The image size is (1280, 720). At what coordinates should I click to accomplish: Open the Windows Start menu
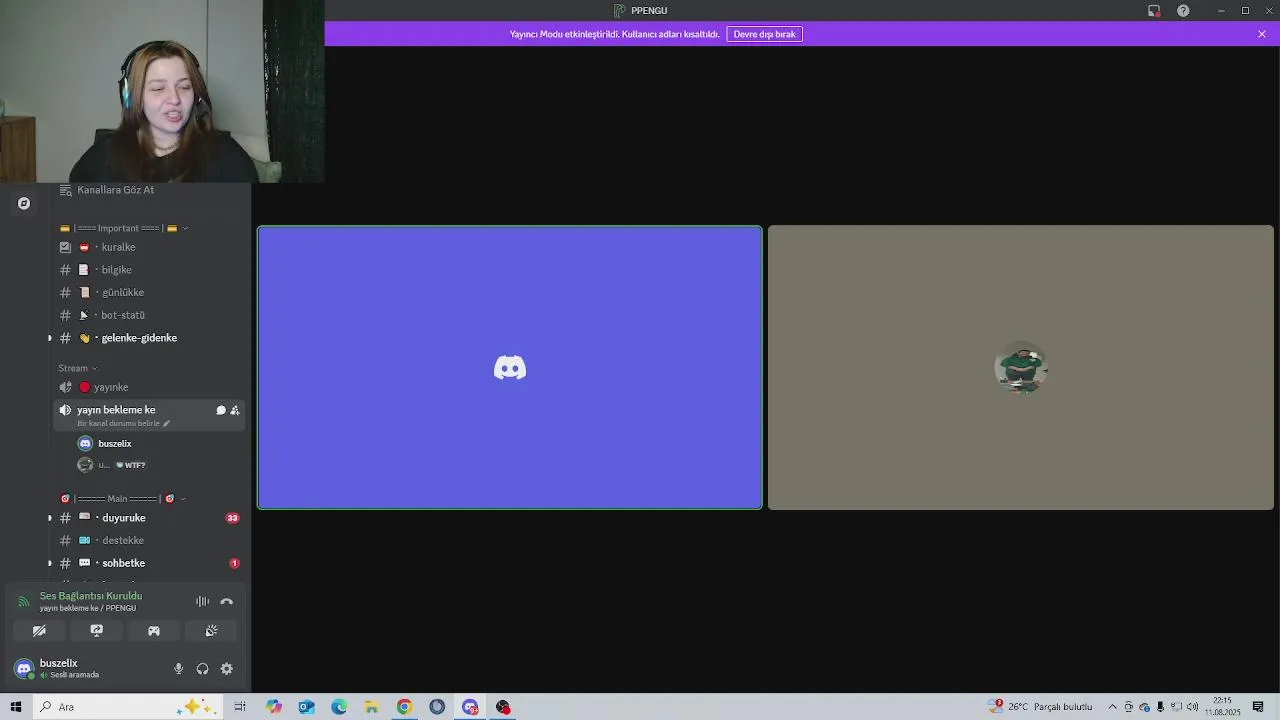pos(16,707)
